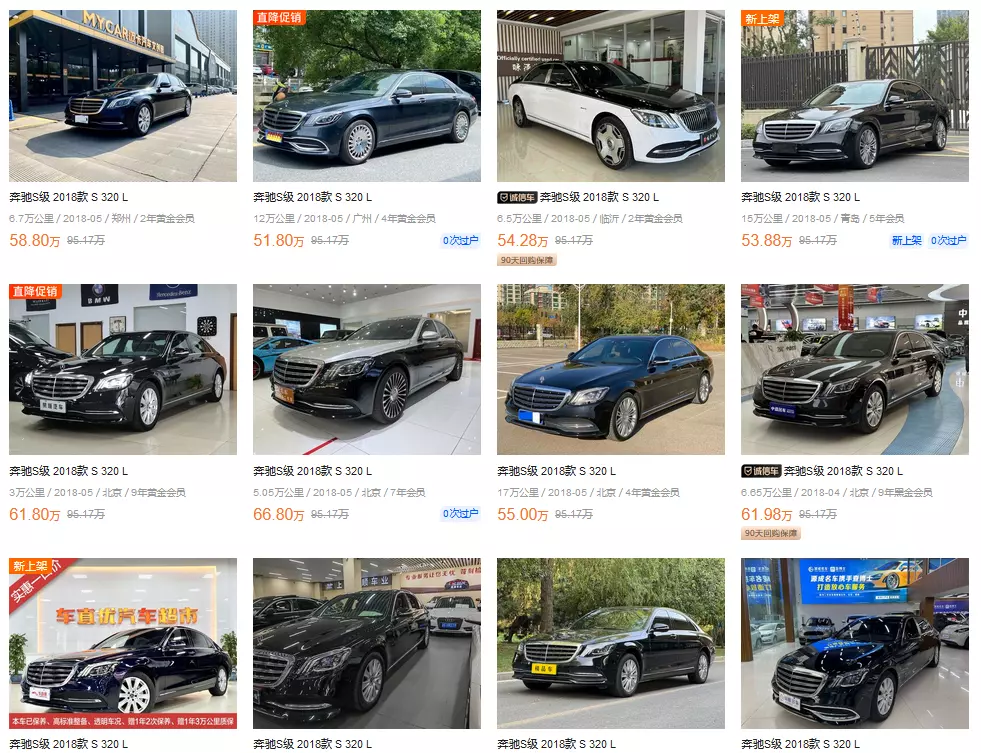Open title link of the Qingdao 15万公里 listing
The image size is (981, 753).
(x=800, y=197)
